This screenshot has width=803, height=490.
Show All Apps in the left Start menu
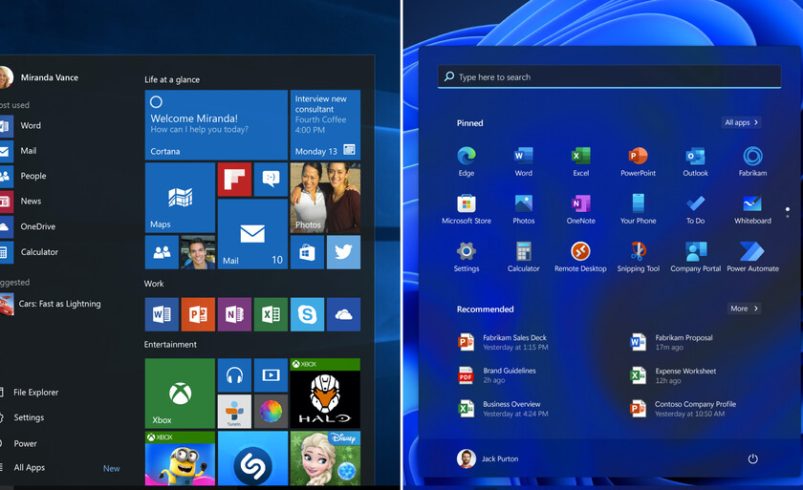pyautogui.click(x=29, y=468)
